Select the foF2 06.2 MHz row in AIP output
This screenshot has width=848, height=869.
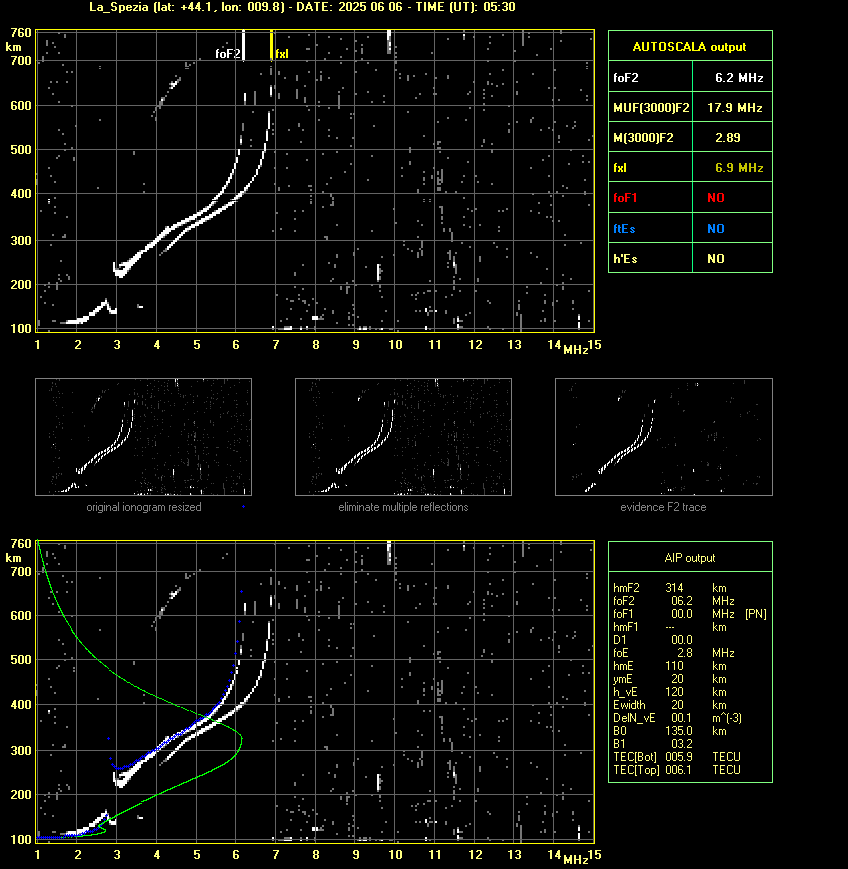click(674, 601)
